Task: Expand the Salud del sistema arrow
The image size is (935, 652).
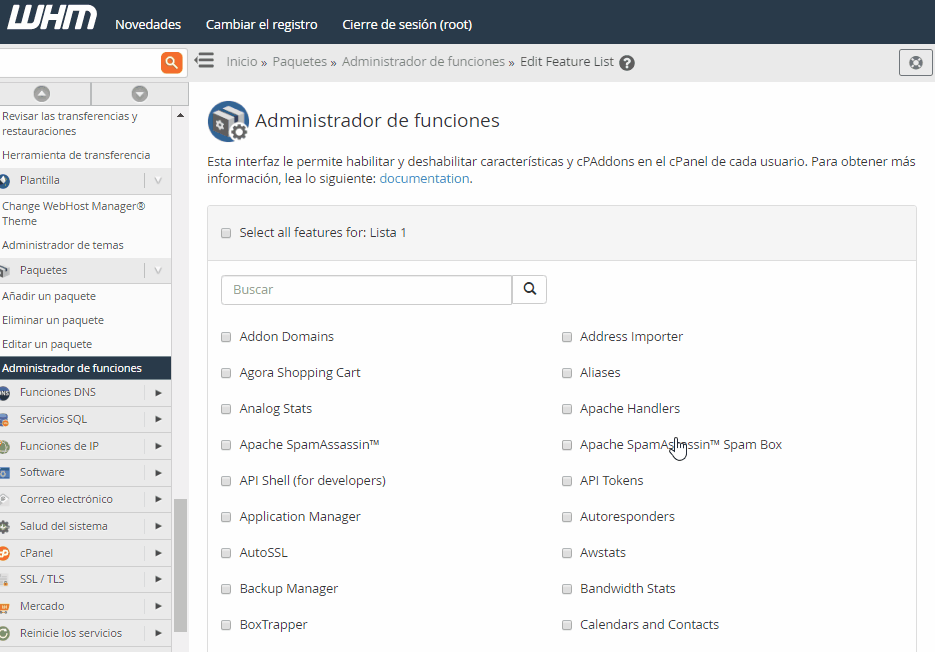Action: [158, 526]
